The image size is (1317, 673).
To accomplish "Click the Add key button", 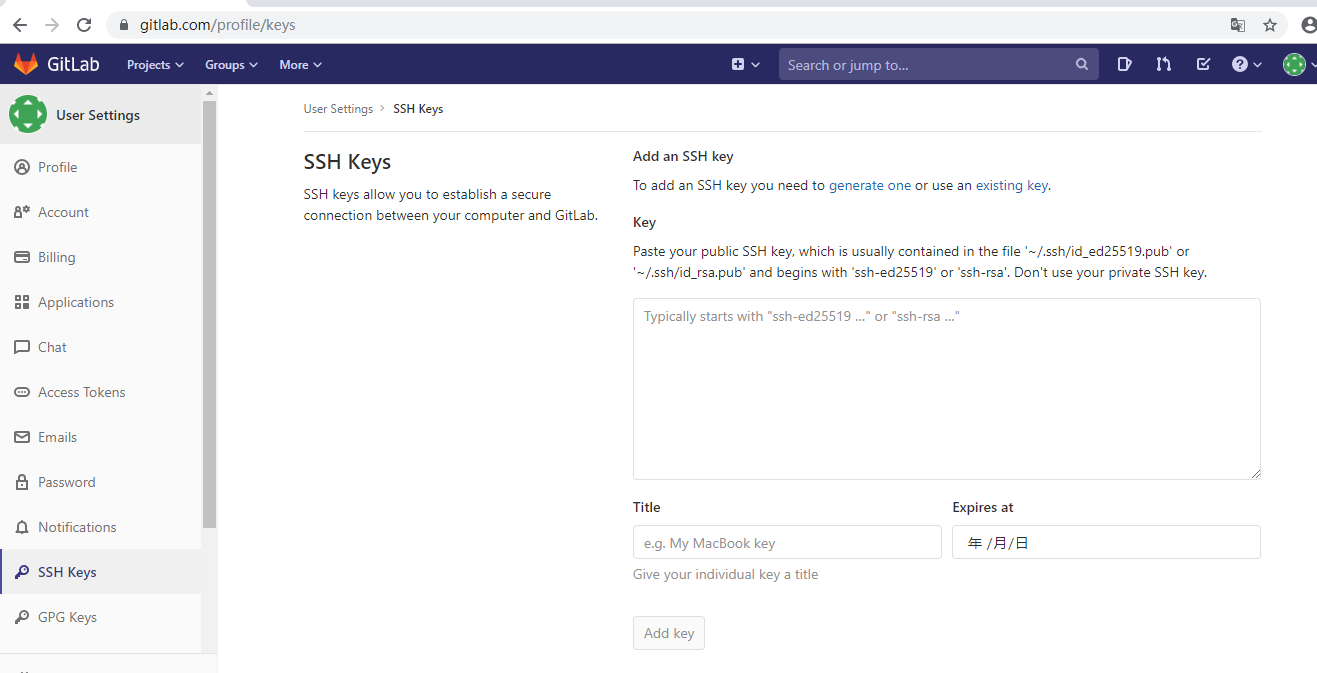I will (669, 633).
